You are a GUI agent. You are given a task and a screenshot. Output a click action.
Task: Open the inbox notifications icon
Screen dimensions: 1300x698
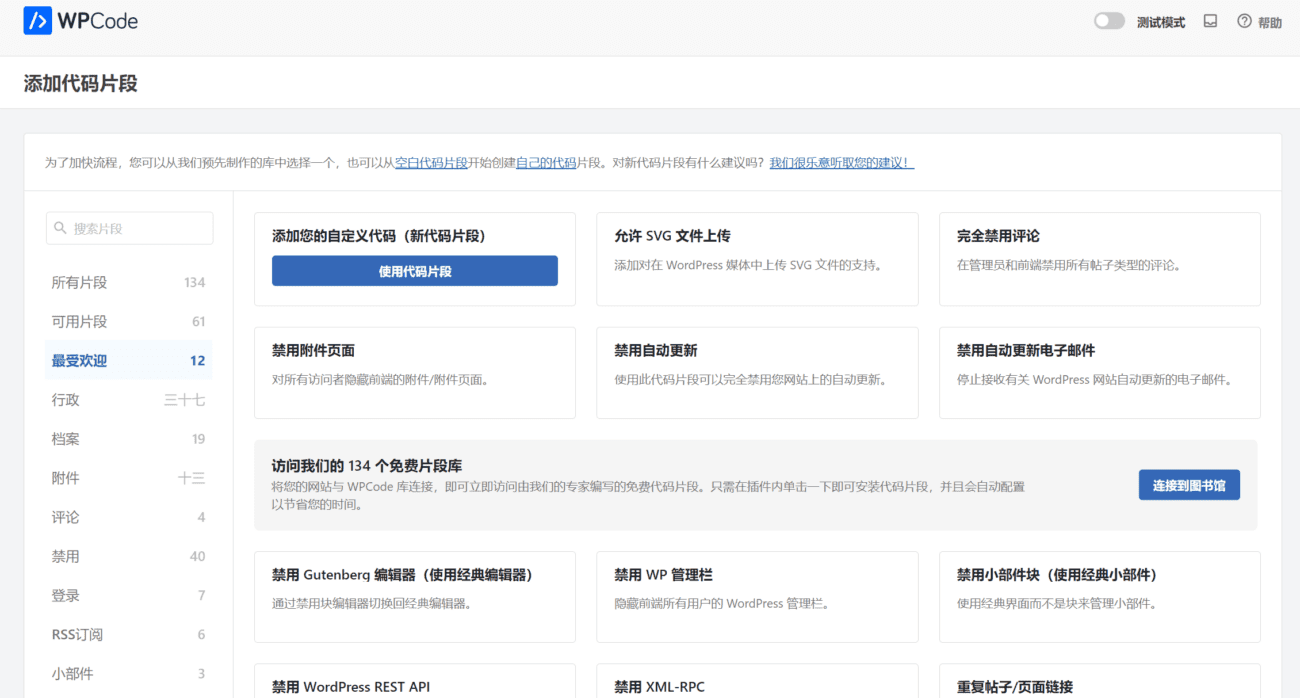[1210, 21]
